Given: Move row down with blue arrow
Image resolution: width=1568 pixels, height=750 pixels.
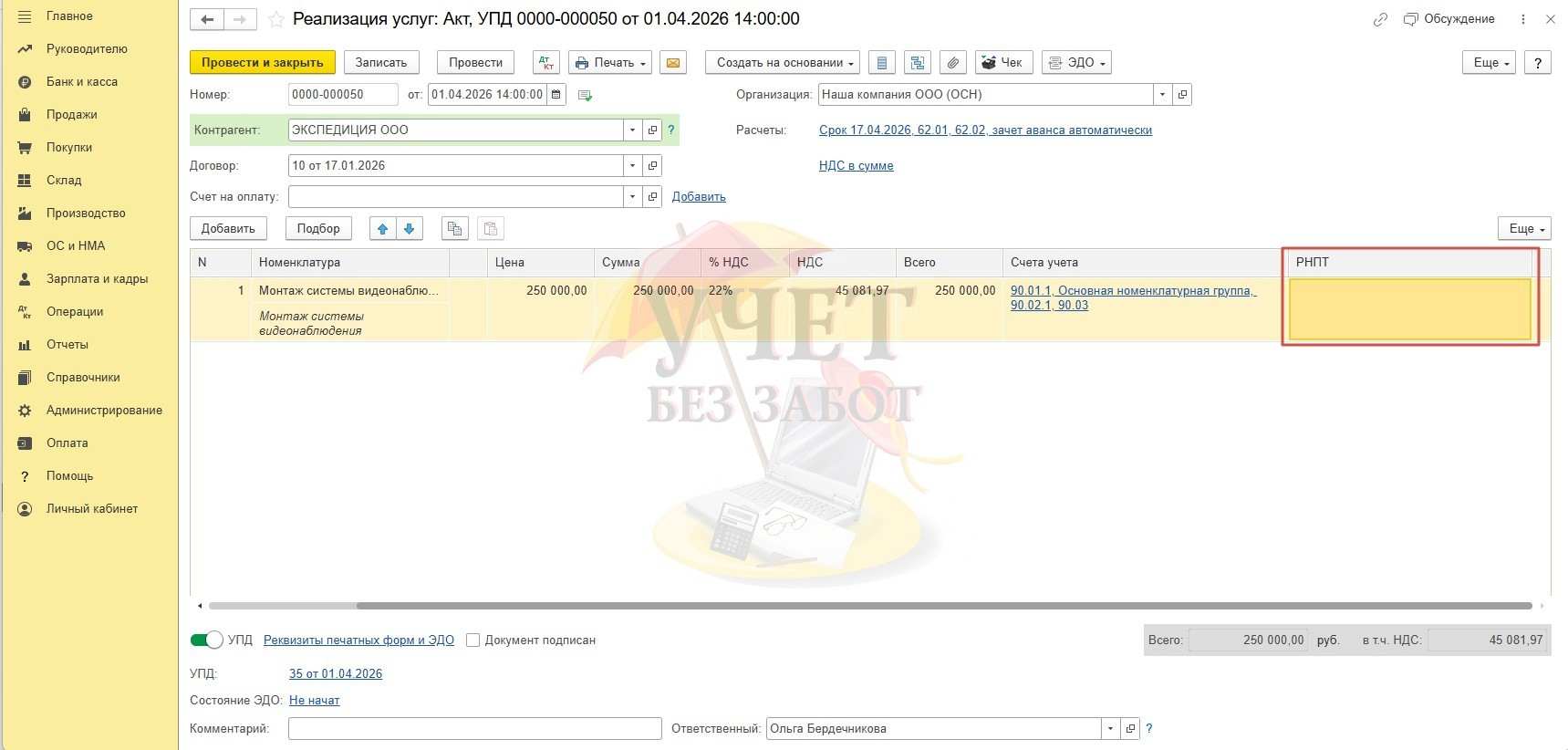Looking at the screenshot, I should 410,229.
